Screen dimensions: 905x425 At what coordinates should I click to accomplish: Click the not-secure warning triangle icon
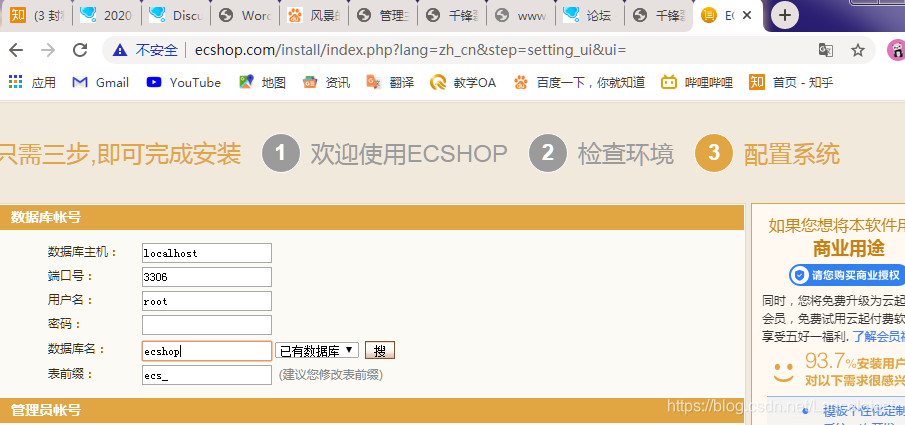[119, 50]
